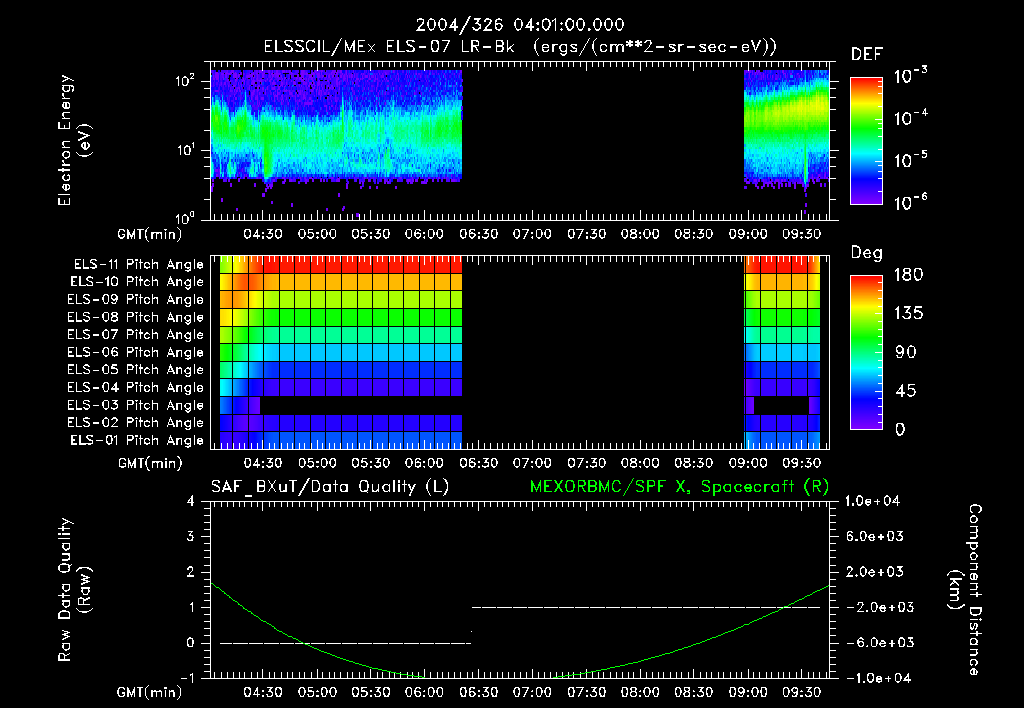Screen dimensions: 1024x708
Task: Click the Component Distance (km) axis label
Action: coord(965,590)
